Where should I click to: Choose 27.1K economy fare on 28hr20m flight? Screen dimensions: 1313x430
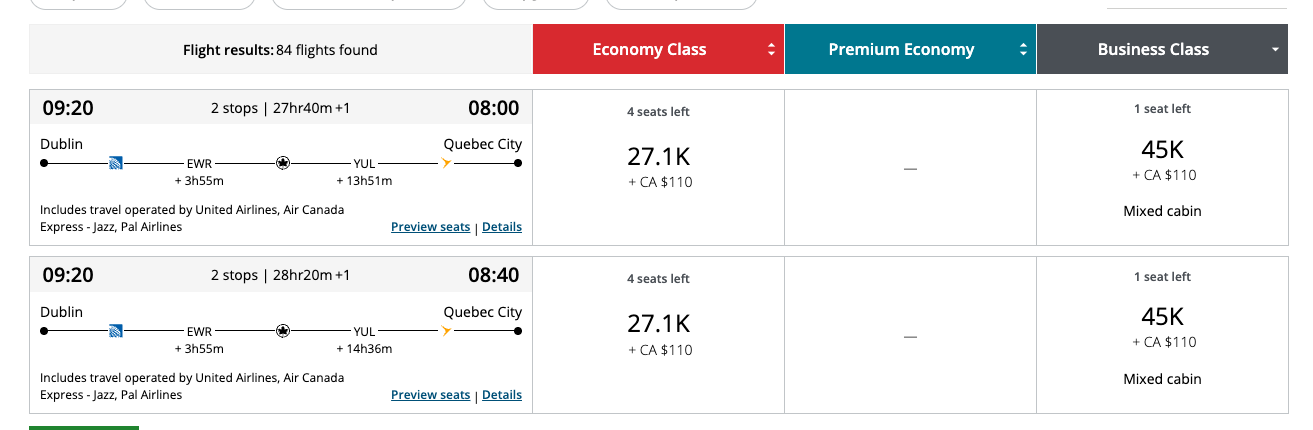[x=658, y=335]
